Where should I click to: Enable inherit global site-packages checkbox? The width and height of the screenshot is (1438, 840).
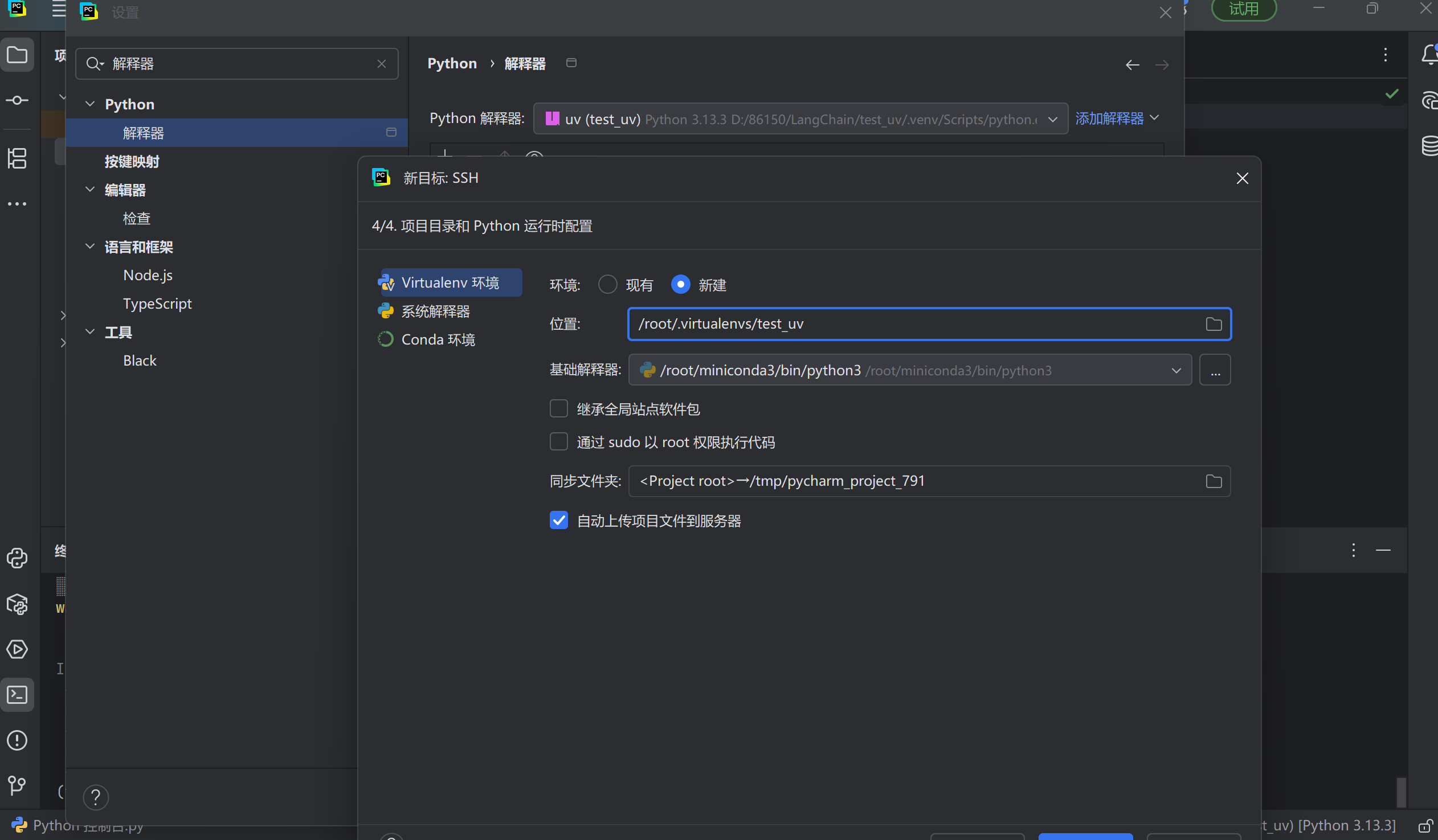559,408
